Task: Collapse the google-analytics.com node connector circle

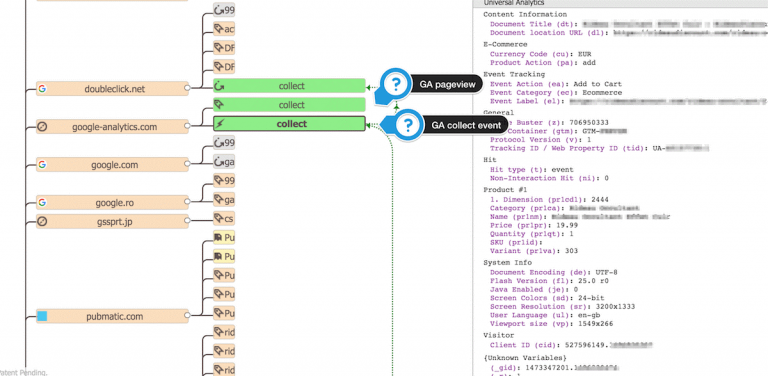Action: click(x=187, y=126)
